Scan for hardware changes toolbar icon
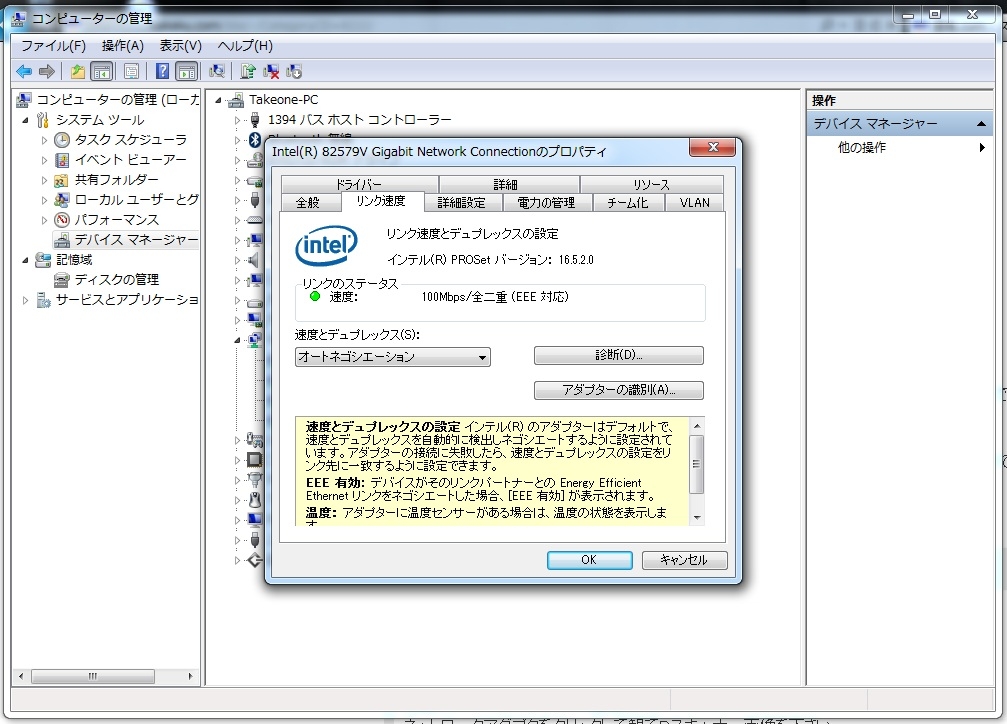The height and width of the screenshot is (724, 1007). (216, 71)
